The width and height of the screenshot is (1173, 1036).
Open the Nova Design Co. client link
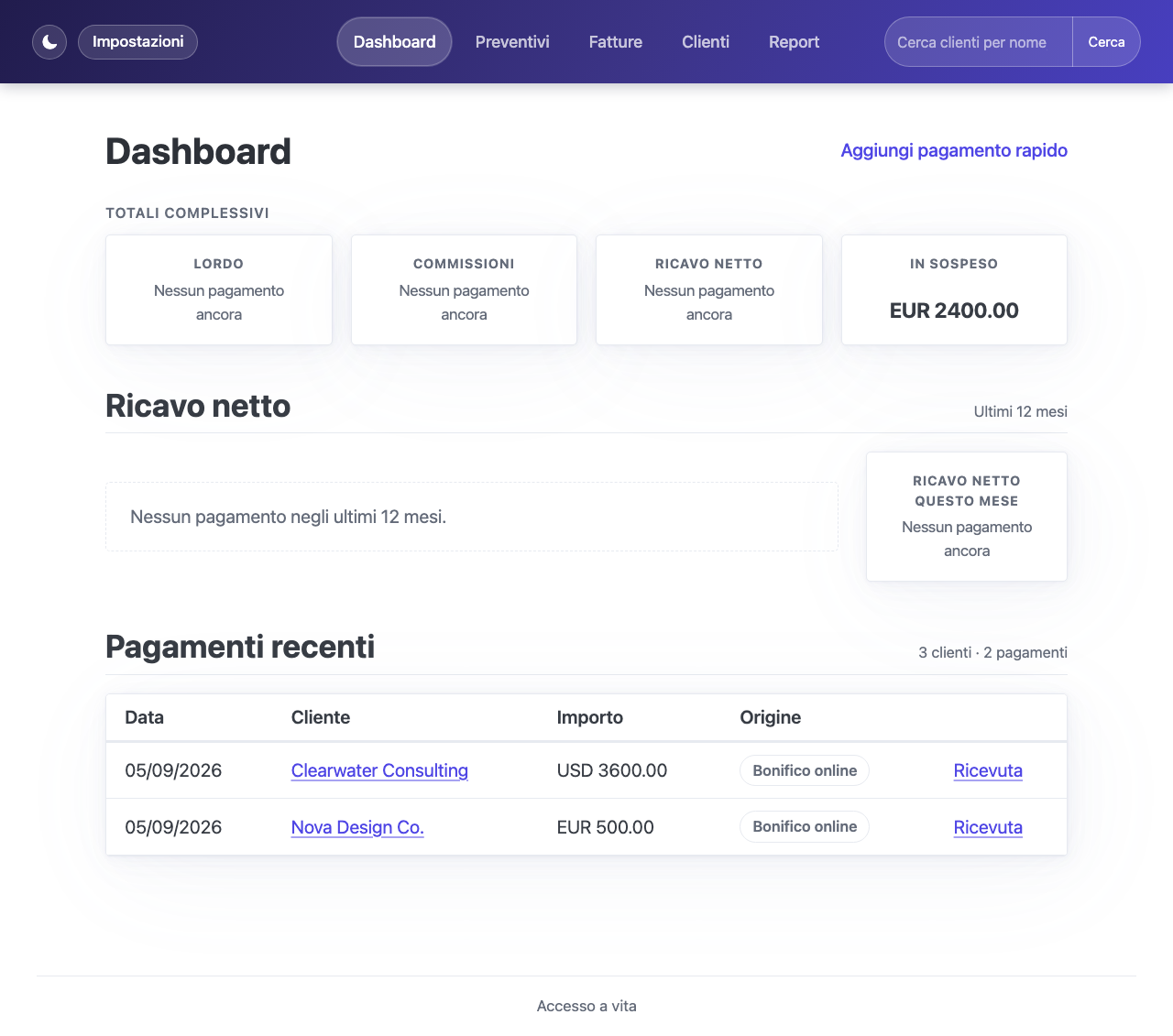click(x=357, y=827)
